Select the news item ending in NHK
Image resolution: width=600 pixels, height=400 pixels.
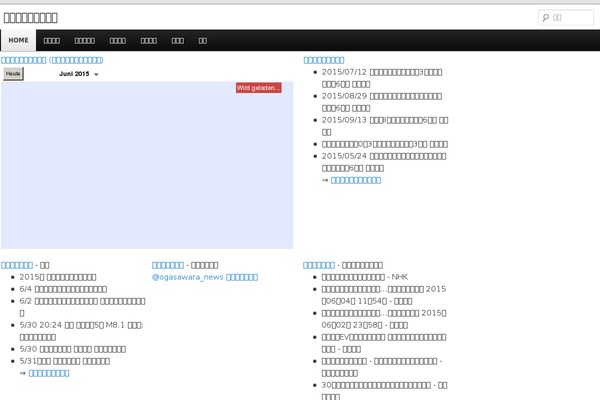click(x=365, y=277)
